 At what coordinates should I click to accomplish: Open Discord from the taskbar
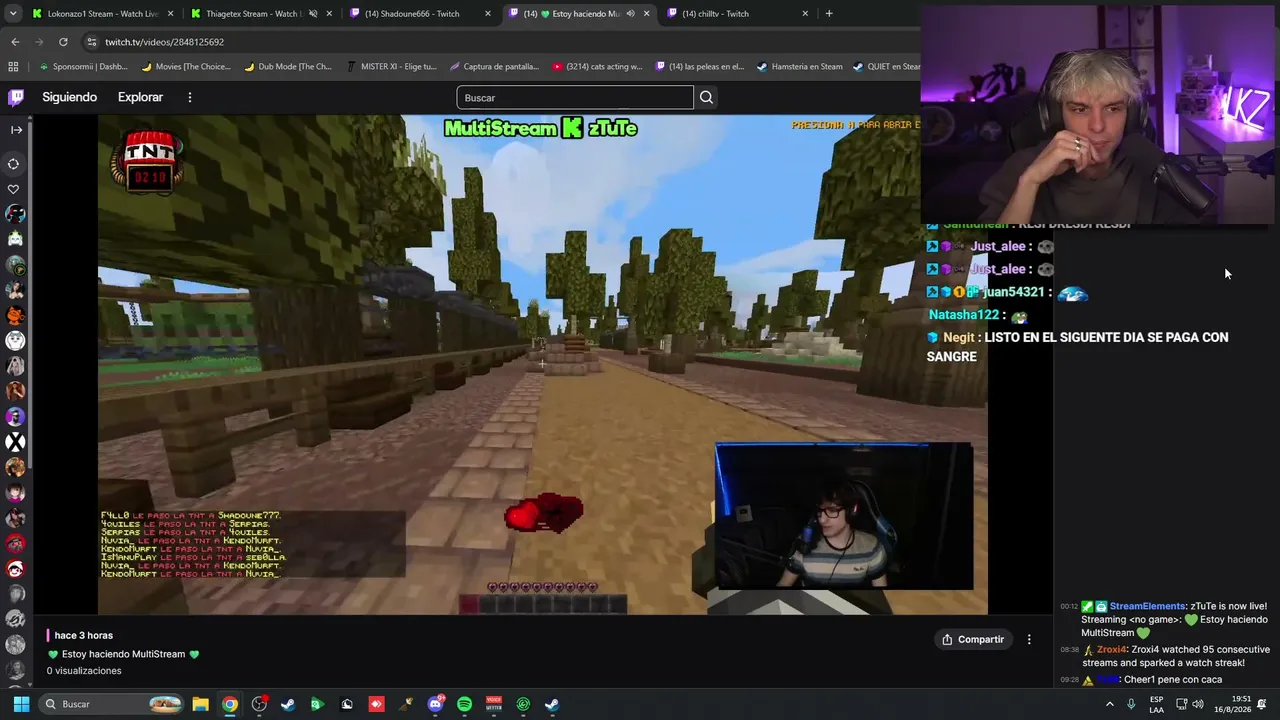435,704
